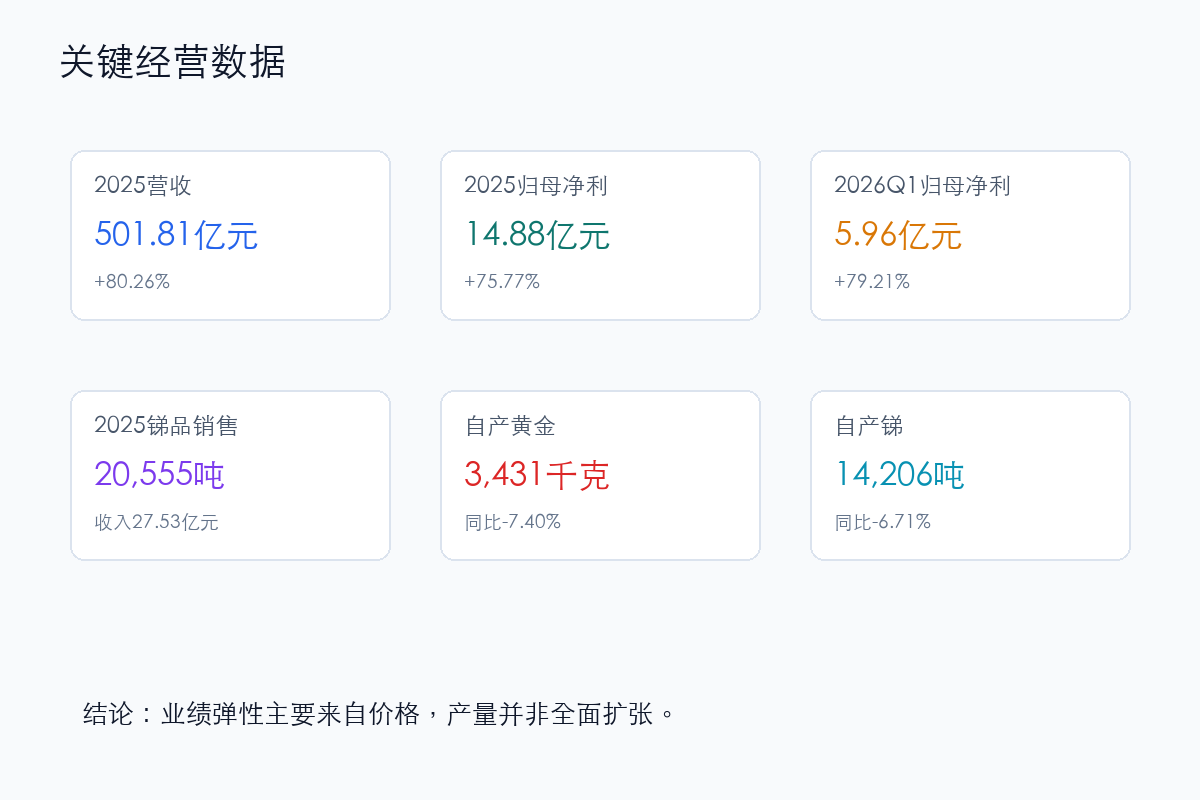
Task: Select the 2025营收 card label
Action: click(143, 185)
